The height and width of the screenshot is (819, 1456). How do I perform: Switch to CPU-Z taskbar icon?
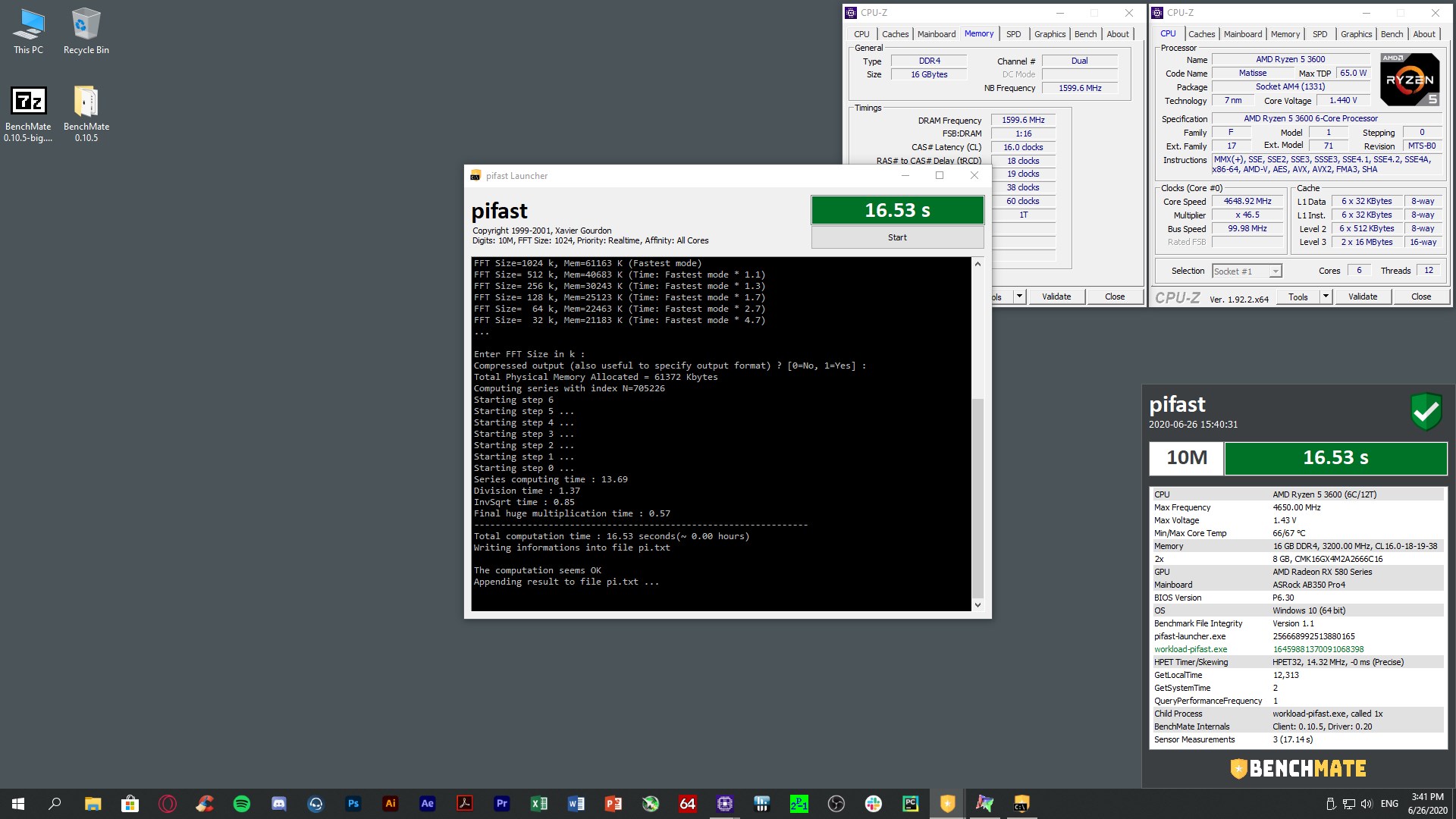coord(724,804)
